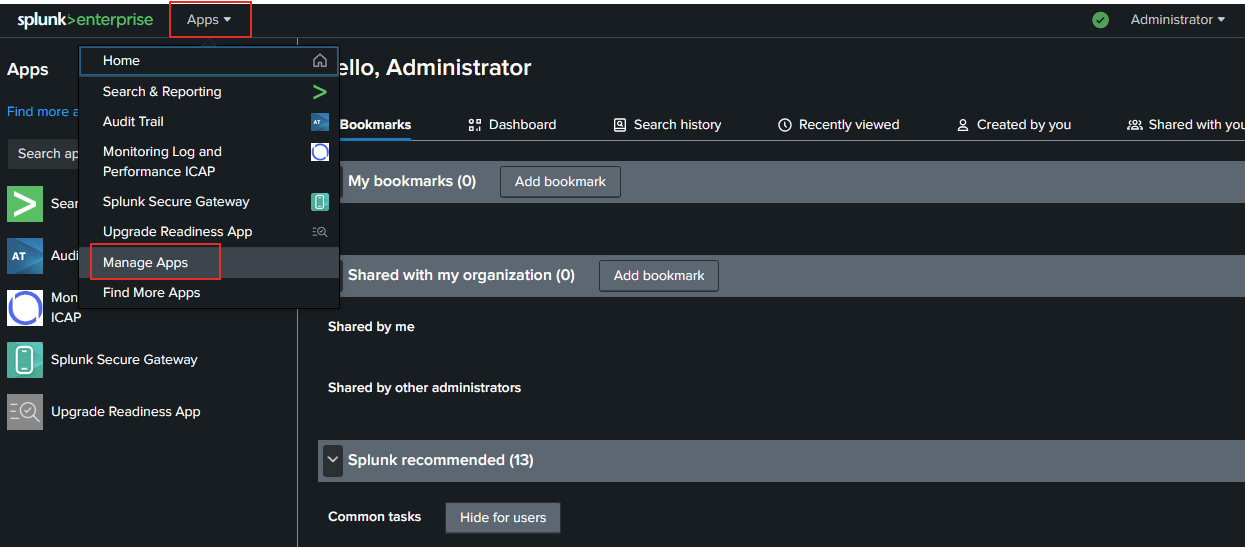Screen dimensions: 1245x547
Task: Click the Splunk enterprise logo
Action: [x=86, y=20]
